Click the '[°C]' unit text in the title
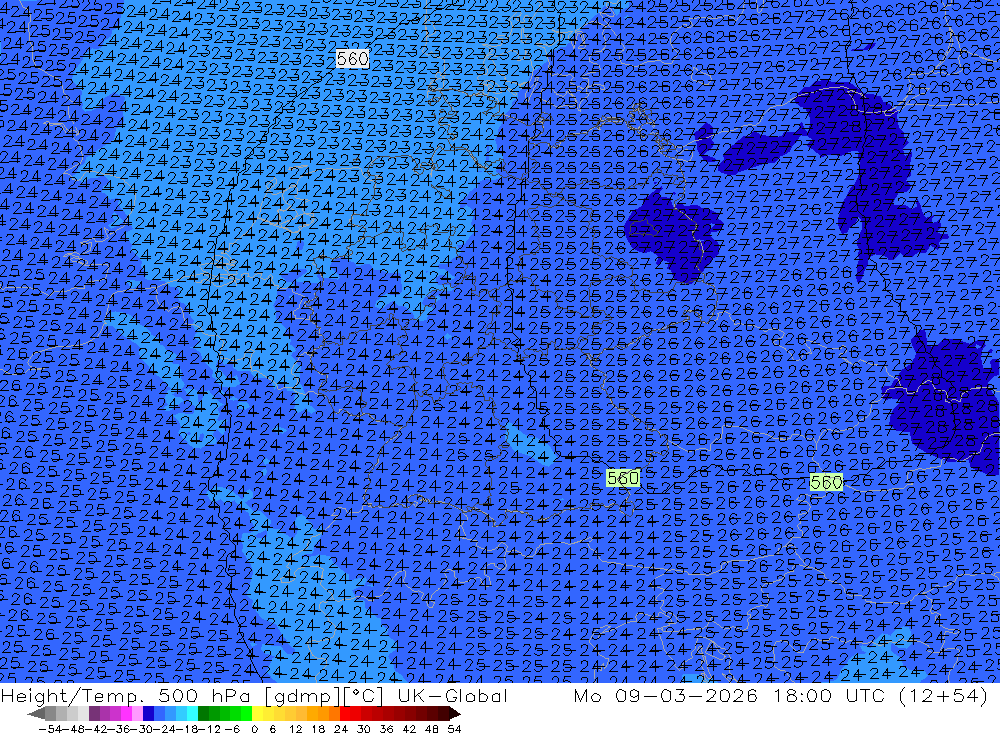 (363, 696)
